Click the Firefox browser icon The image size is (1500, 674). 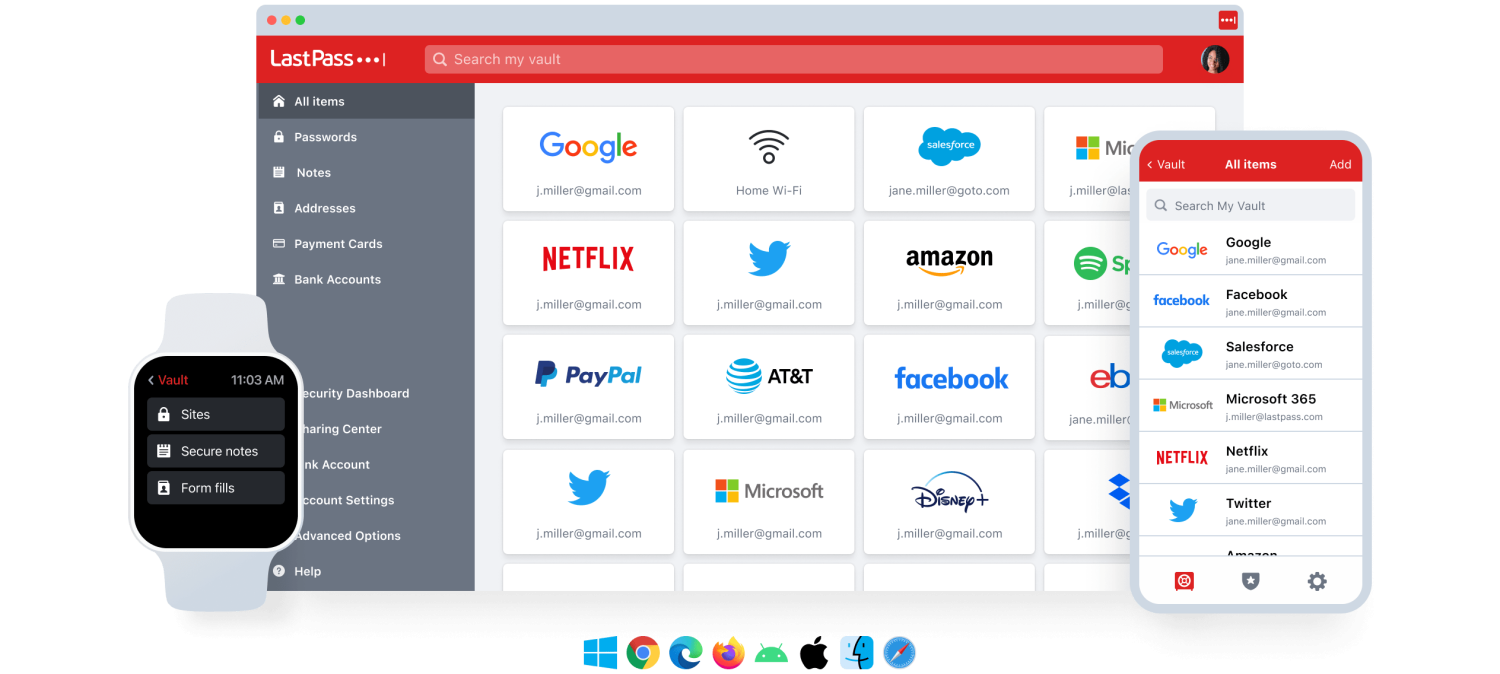point(729,654)
